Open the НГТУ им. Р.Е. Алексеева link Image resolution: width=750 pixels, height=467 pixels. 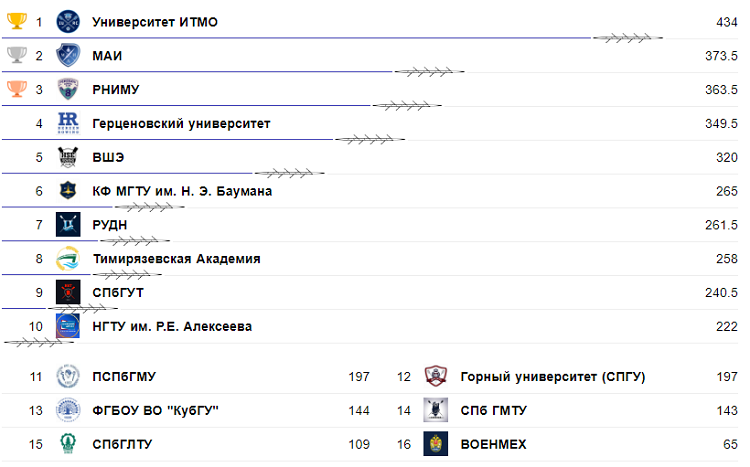tap(171, 327)
